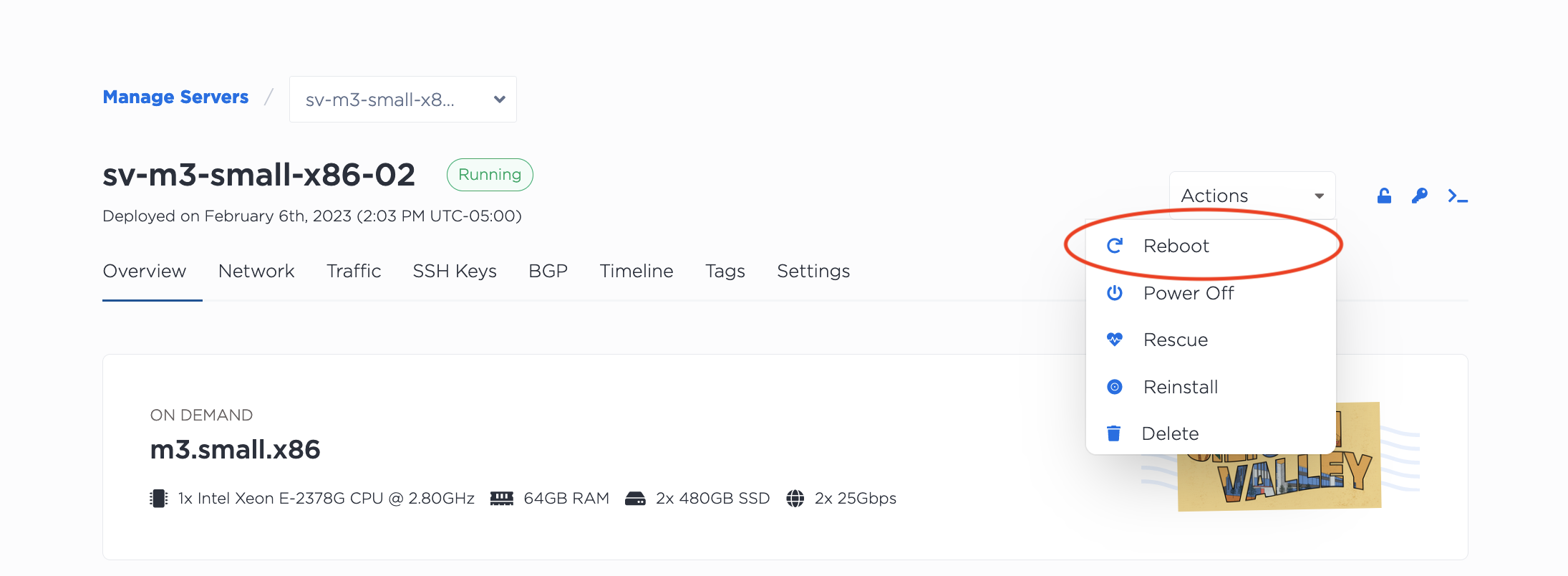This screenshot has height=576, width=1568.
Task: Click the Running status badge
Action: 490,175
